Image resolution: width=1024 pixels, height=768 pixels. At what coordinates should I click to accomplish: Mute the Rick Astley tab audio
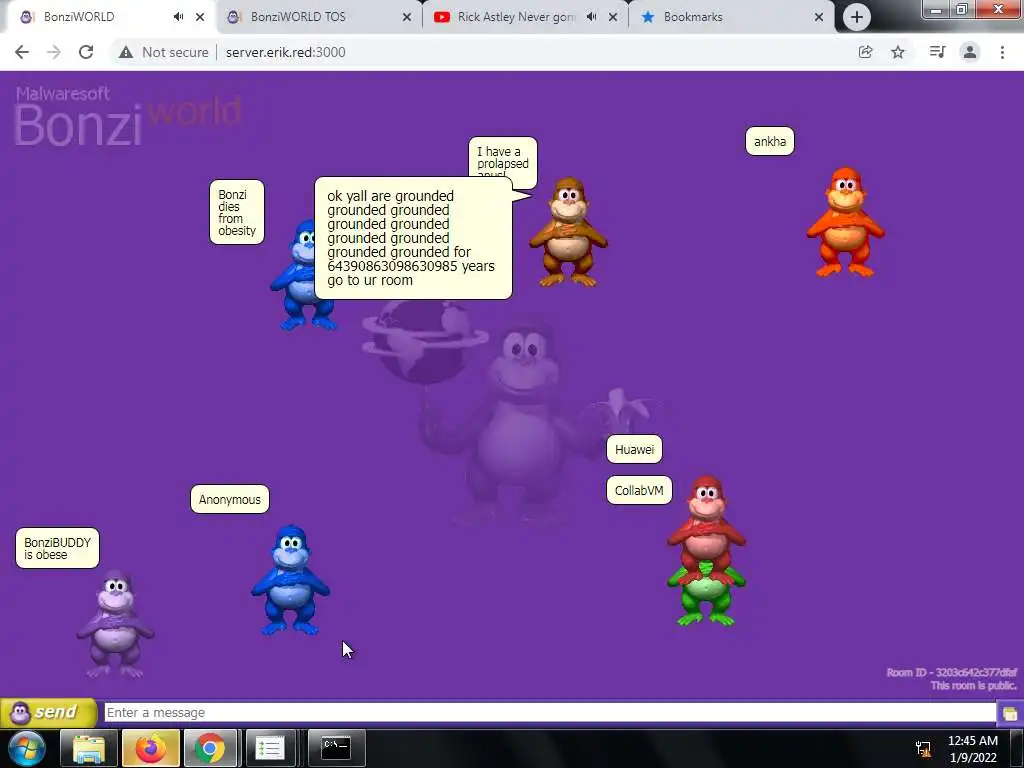pyautogui.click(x=591, y=17)
